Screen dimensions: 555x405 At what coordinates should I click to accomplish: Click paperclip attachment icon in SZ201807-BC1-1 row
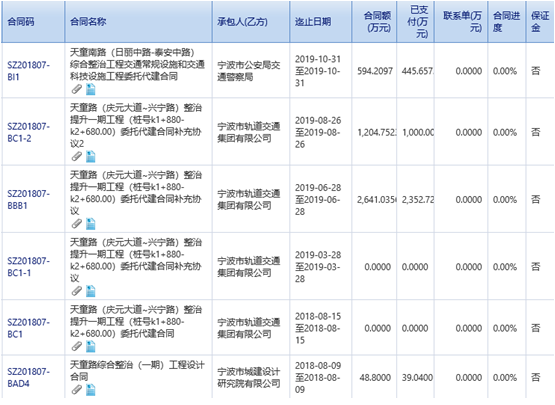76,291
